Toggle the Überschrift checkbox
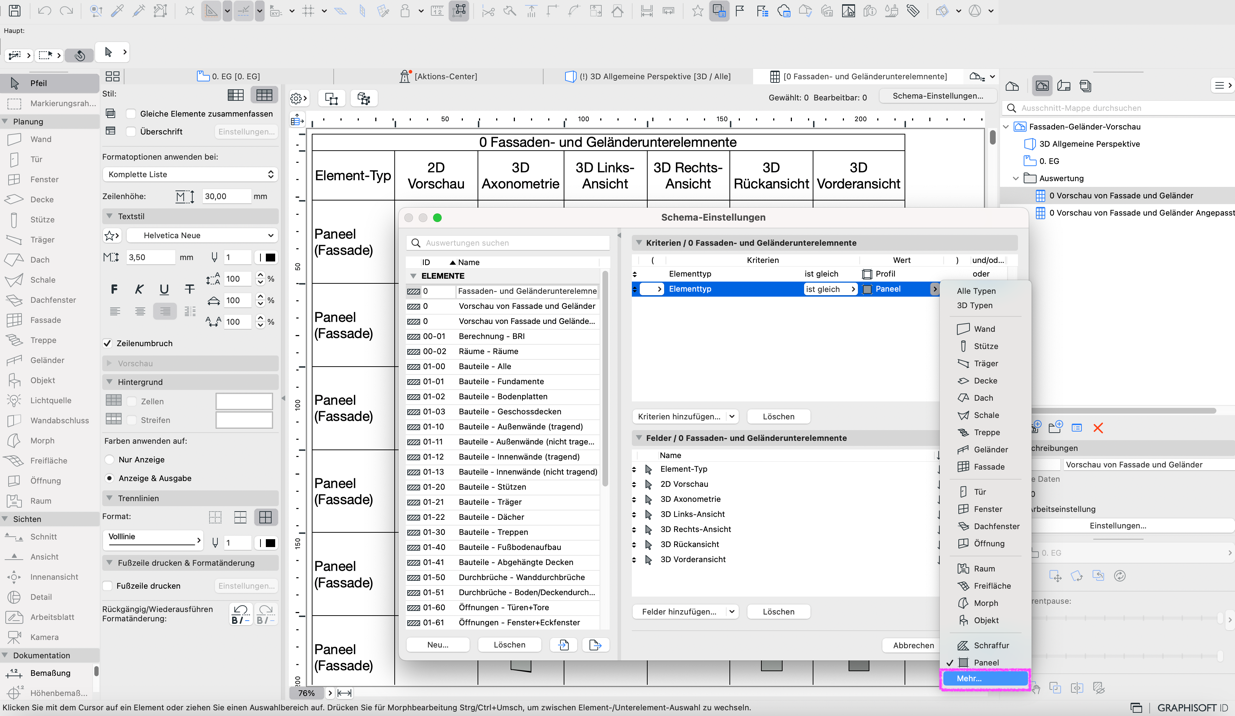1235x716 pixels. click(131, 131)
